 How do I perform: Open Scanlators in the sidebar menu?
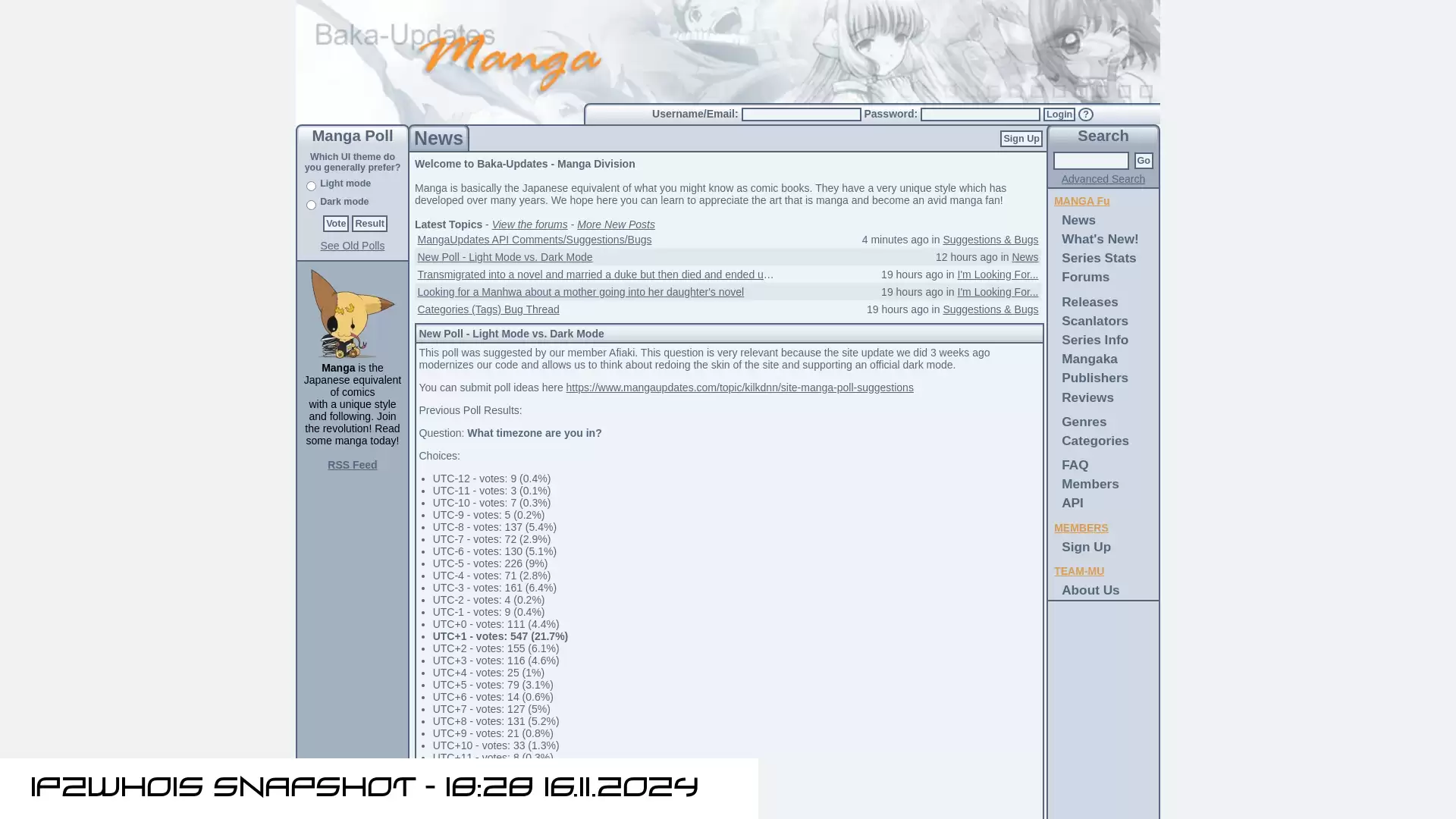pos(1094,321)
